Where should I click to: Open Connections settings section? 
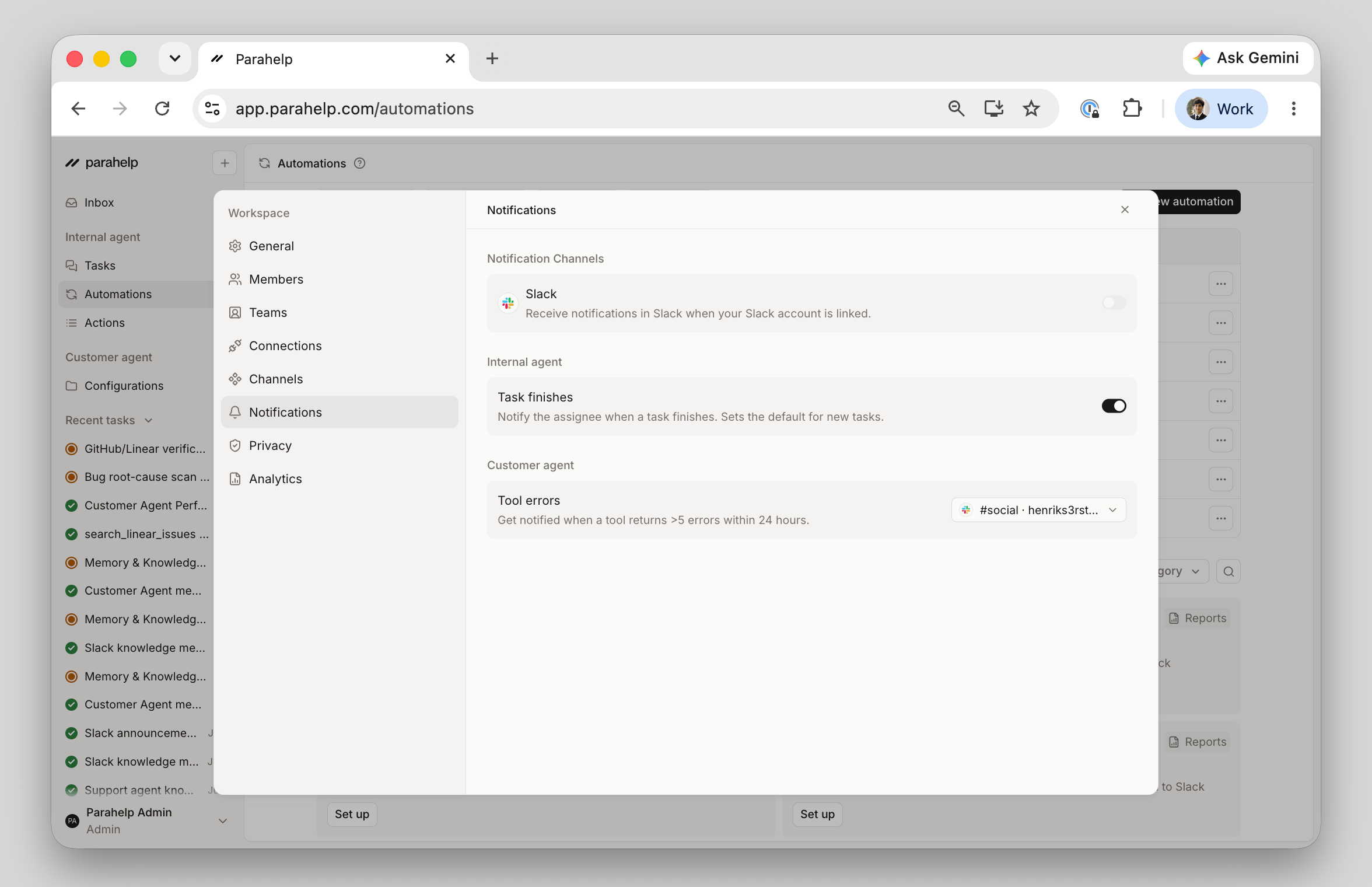pyautogui.click(x=339, y=346)
